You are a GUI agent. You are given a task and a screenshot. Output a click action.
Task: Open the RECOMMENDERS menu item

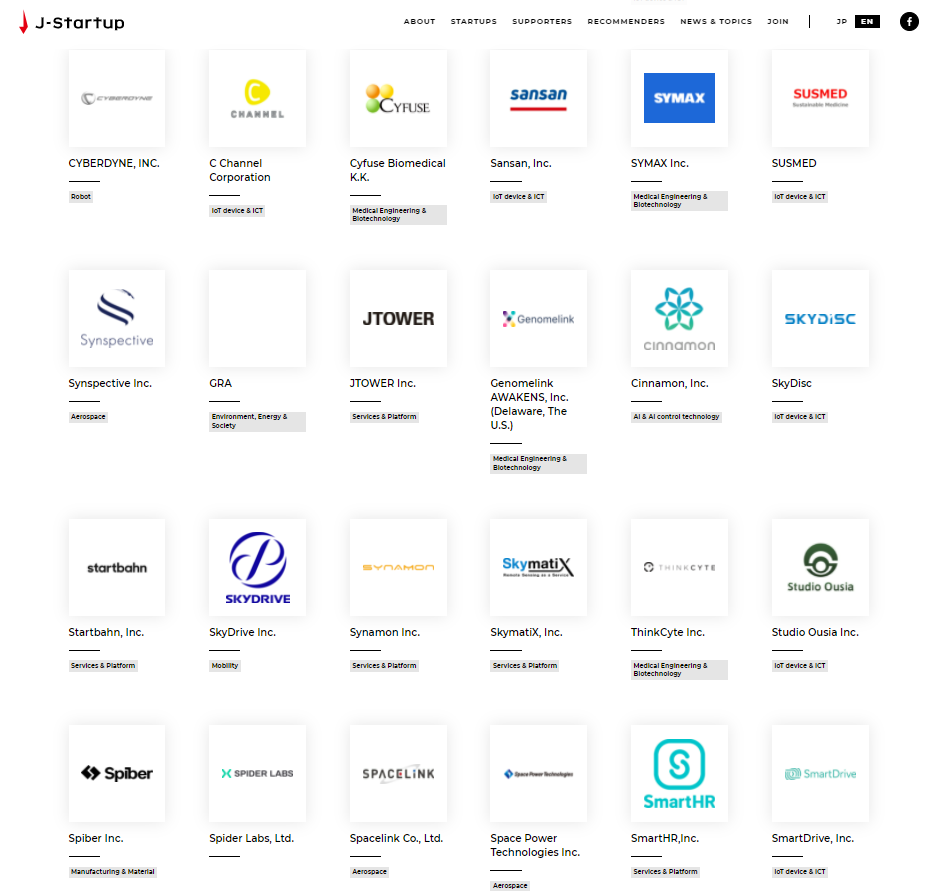pos(626,22)
